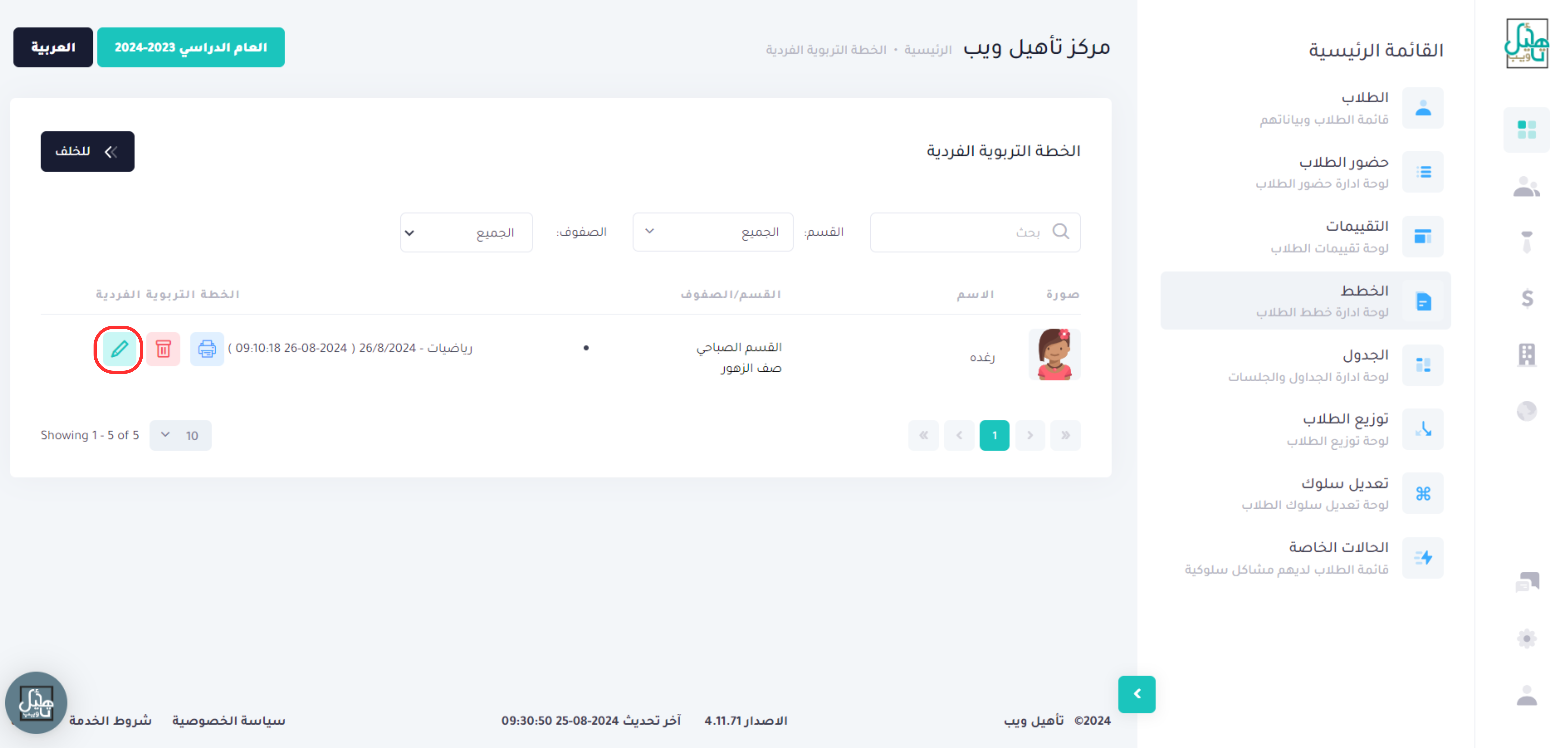The image size is (1568, 748).
Task: Open the الطلاب menu item
Action: pyautogui.click(x=1306, y=108)
